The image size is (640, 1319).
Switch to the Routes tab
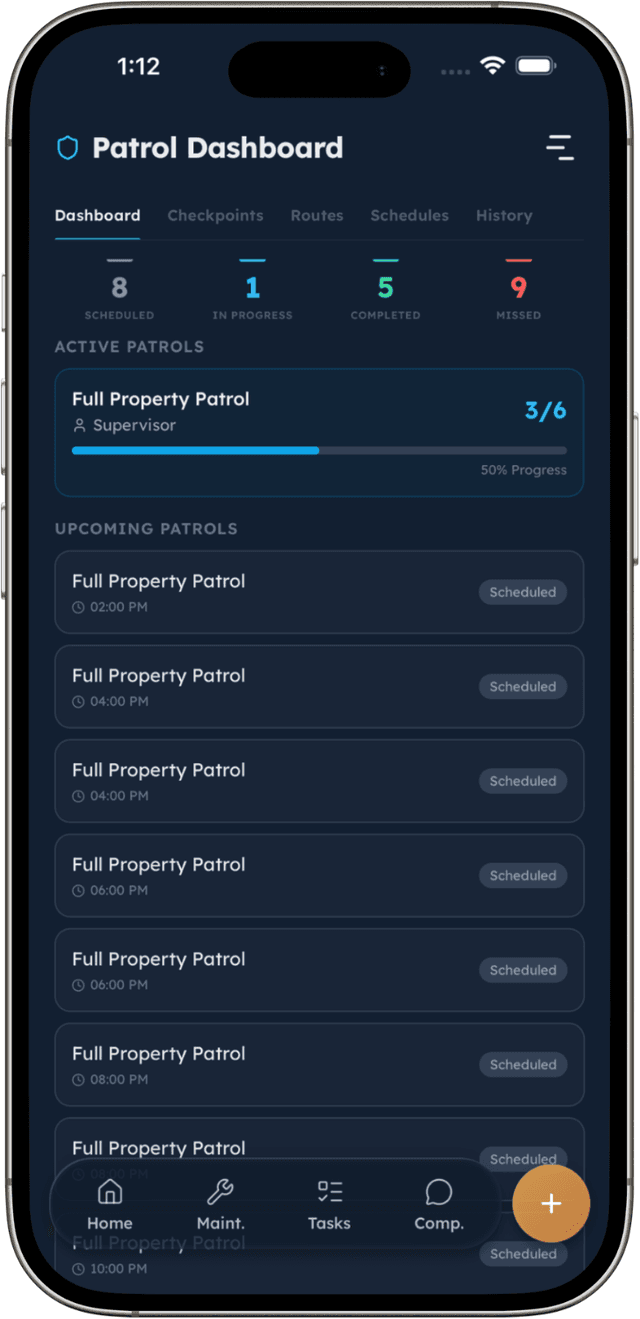(x=317, y=215)
